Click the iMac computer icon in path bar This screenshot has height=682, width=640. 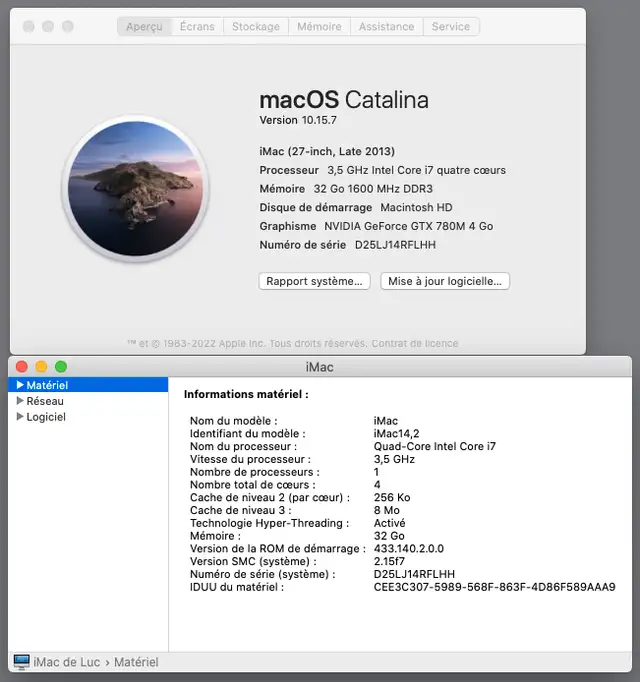pos(21,662)
